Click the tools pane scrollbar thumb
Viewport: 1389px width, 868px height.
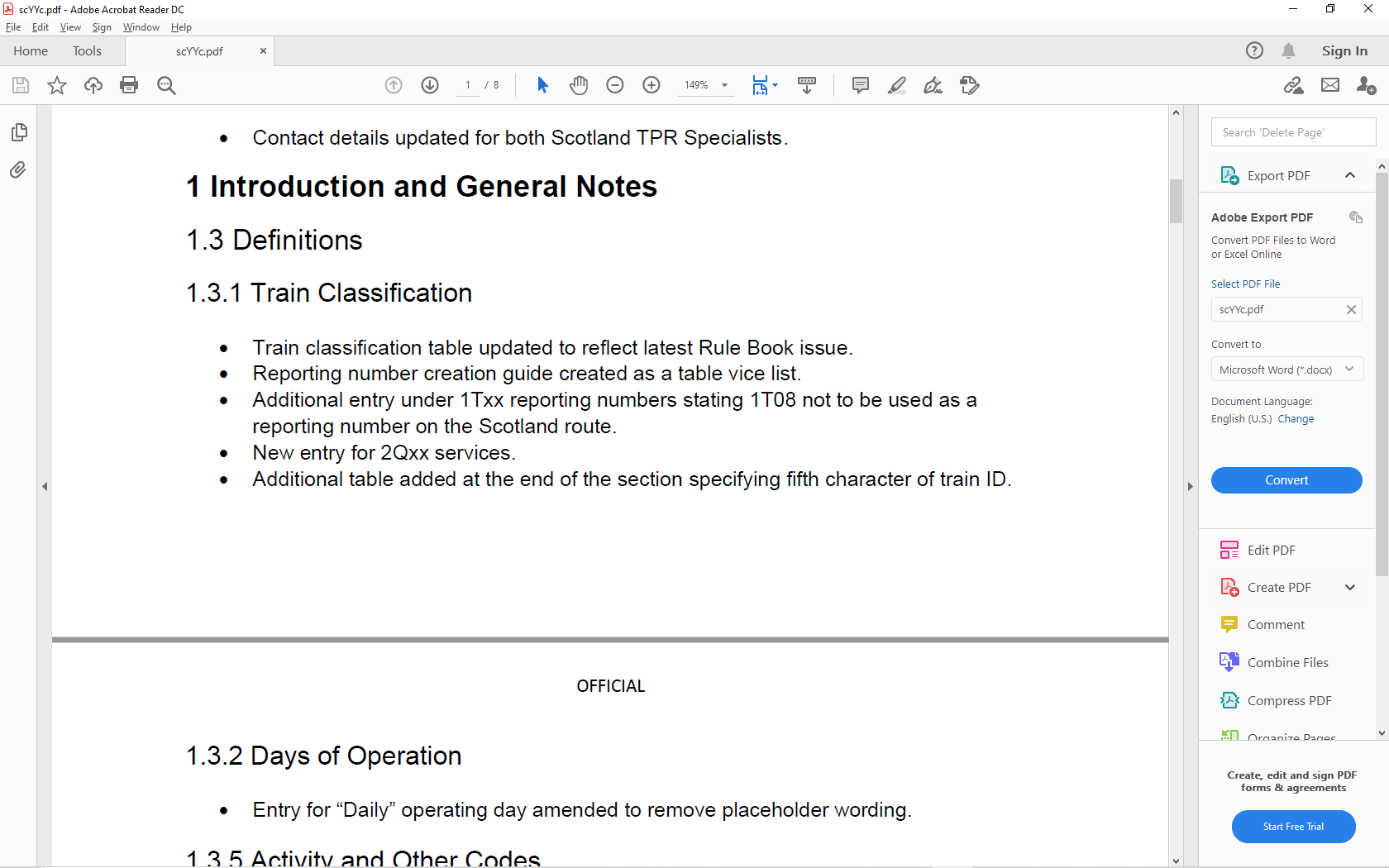1382,374
